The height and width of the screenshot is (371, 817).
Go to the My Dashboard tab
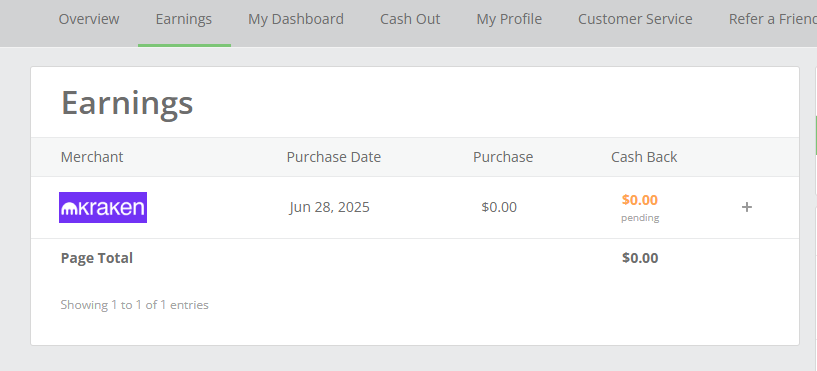point(296,19)
